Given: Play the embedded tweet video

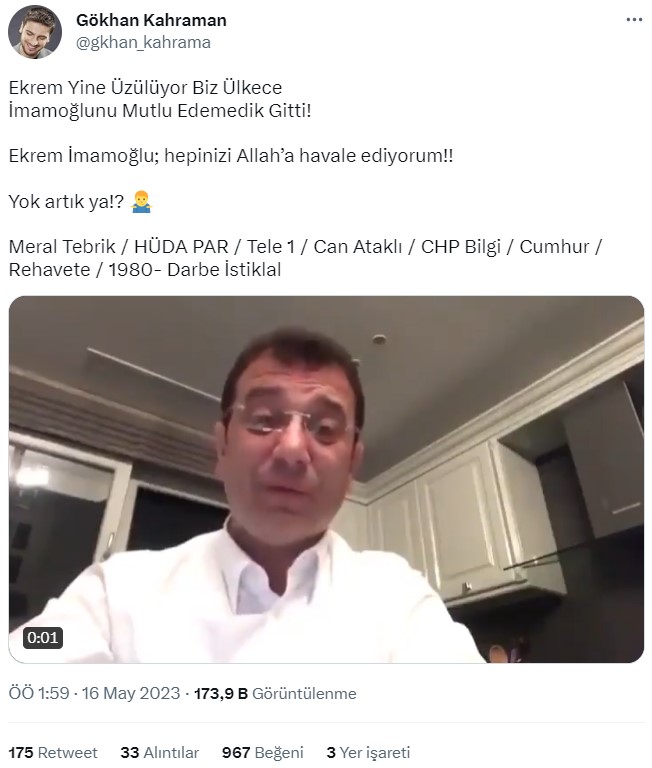Looking at the screenshot, I should coord(326,479).
